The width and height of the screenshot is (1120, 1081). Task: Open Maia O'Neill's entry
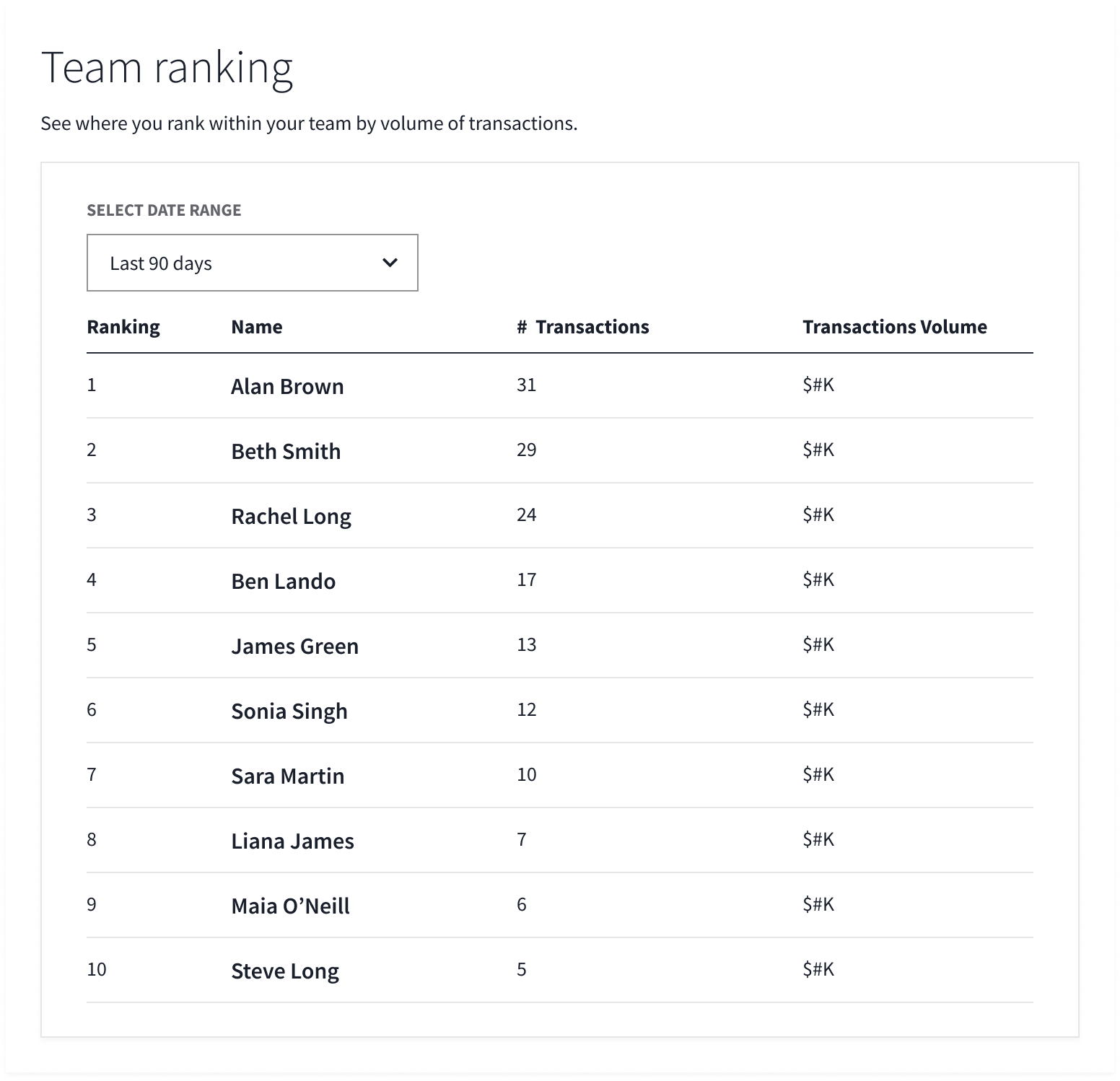tap(291, 906)
